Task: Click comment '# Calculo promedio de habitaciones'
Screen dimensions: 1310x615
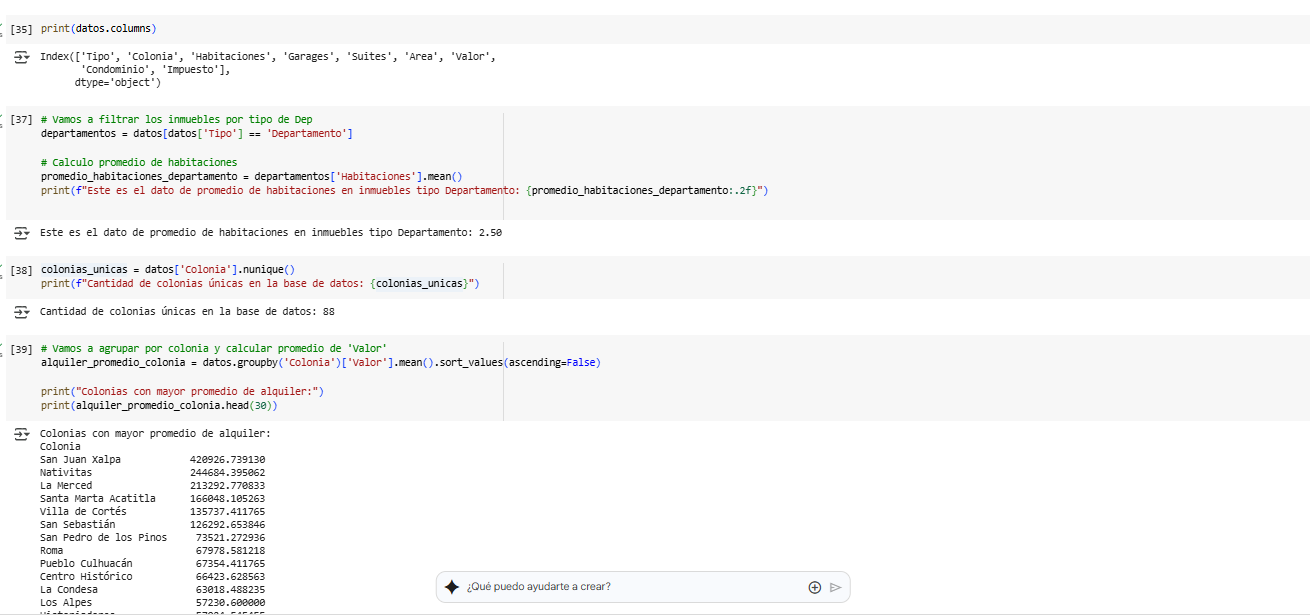Action: point(138,162)
